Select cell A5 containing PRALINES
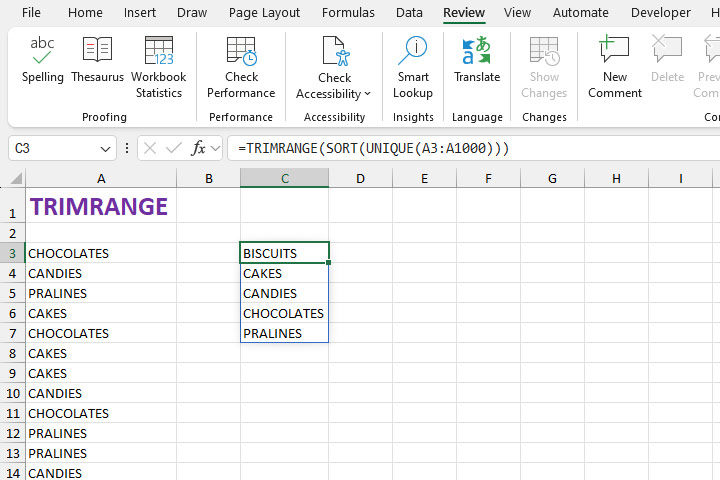 pyautogui.click(x=101, y=293)
